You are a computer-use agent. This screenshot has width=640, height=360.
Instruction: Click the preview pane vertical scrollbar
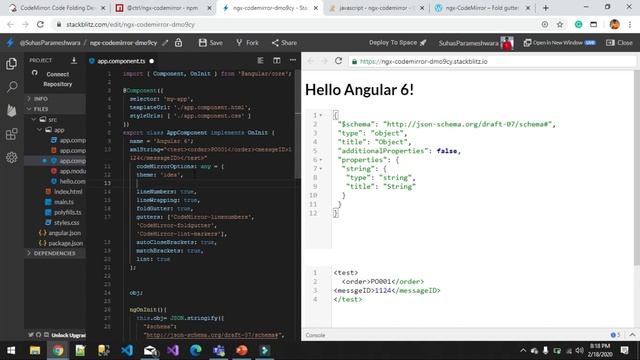(637, 167)
